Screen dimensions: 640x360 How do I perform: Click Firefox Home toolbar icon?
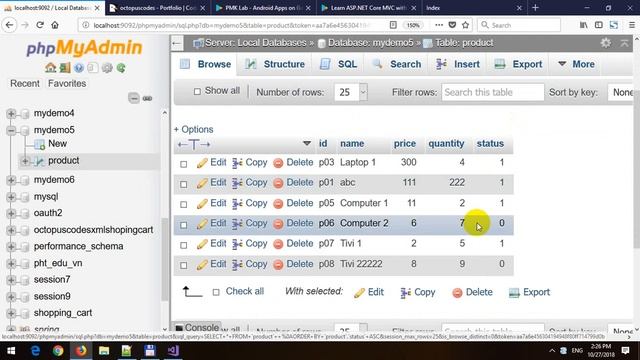[55, 25]
